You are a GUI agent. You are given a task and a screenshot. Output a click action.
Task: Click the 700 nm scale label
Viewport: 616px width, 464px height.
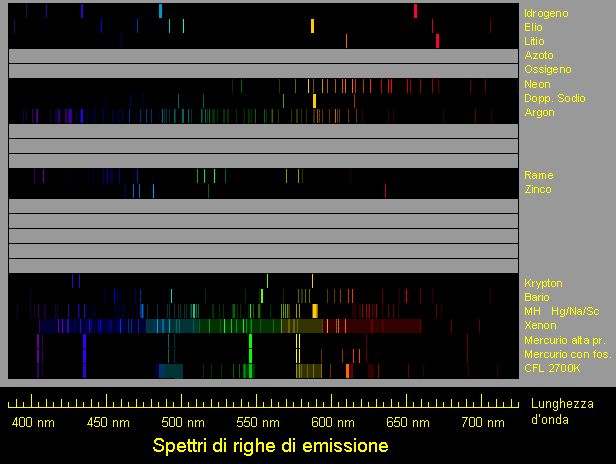point(483,423)
